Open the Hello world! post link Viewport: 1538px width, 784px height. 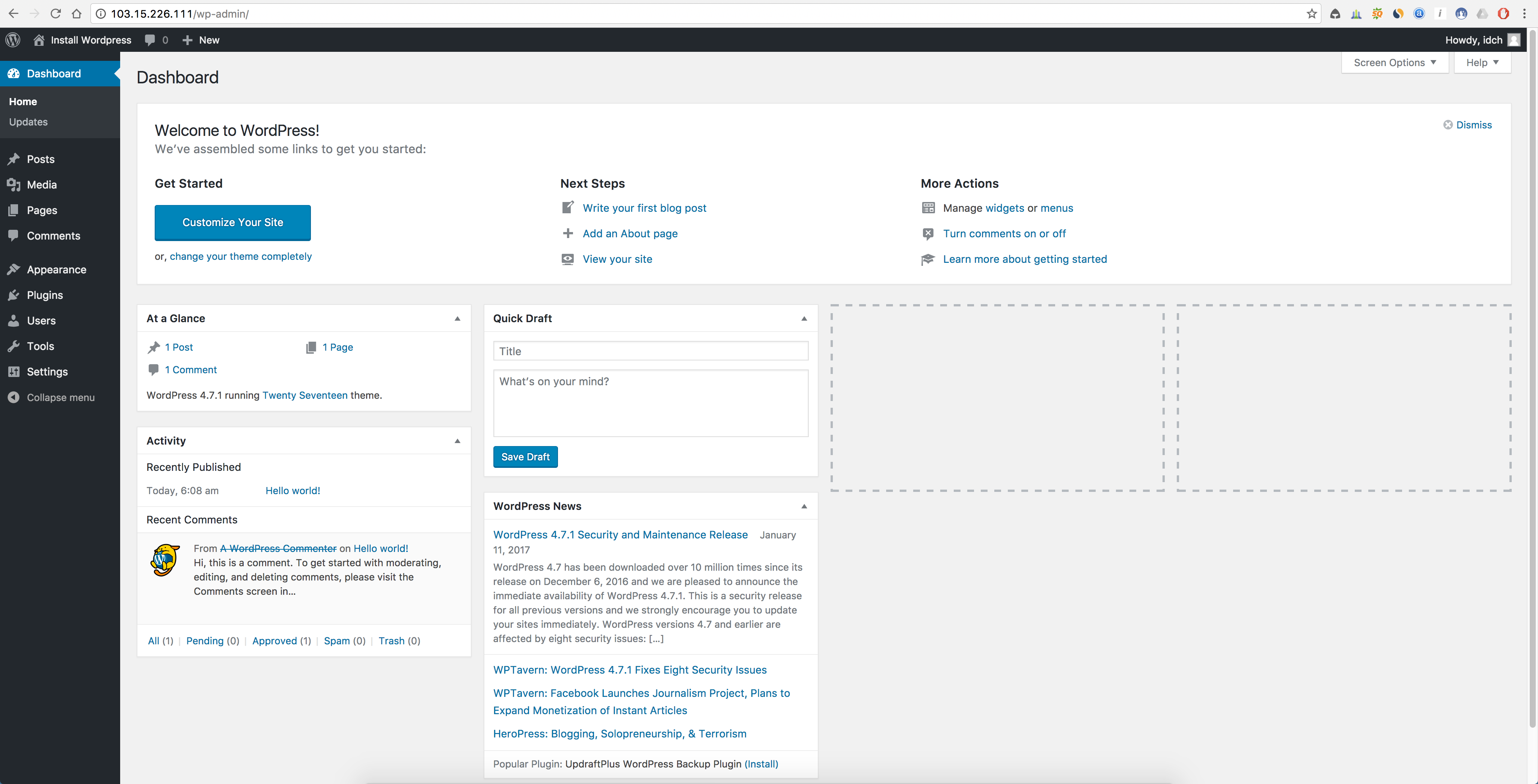point(293,490)
